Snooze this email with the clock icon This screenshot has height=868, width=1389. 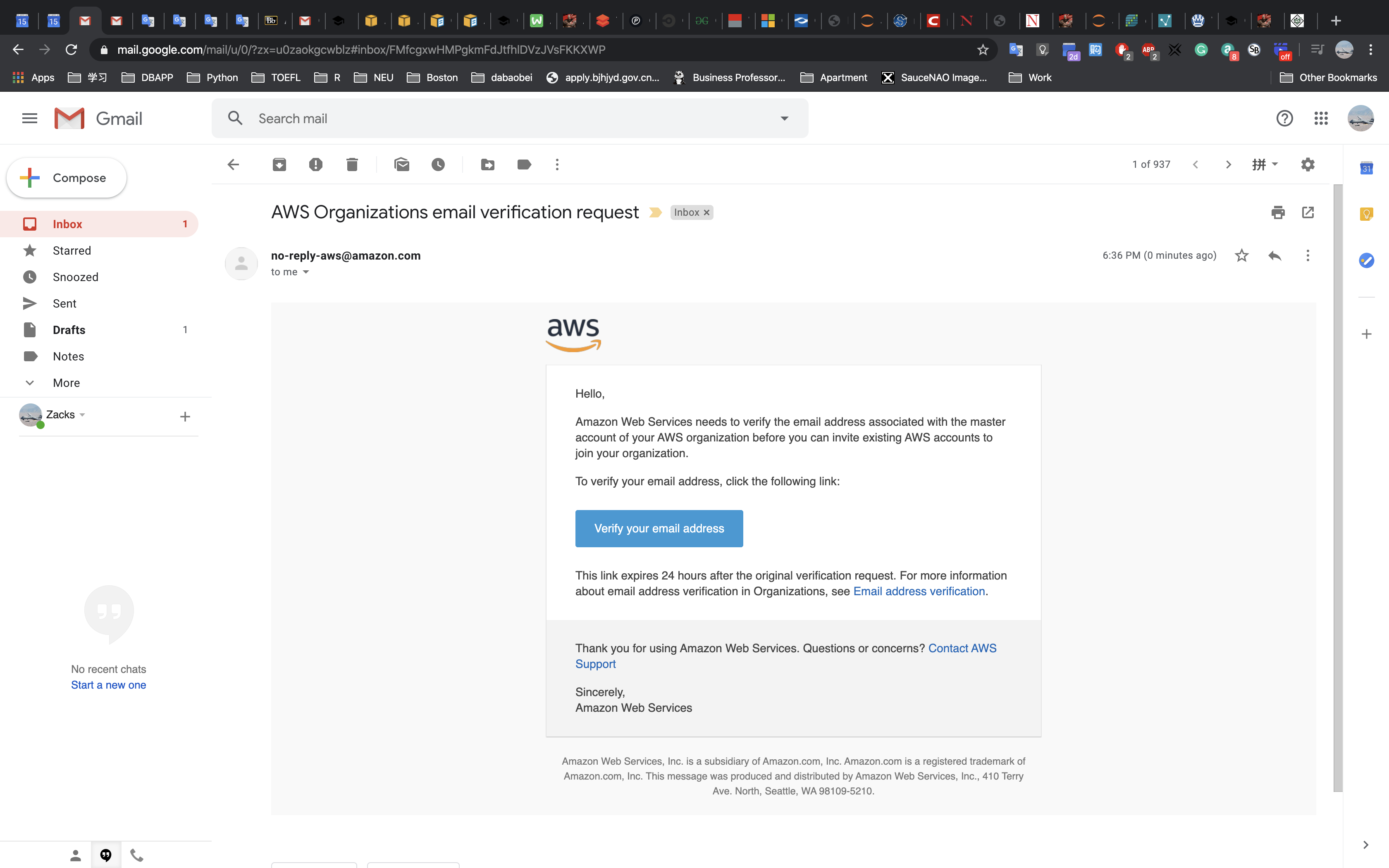(x=438, y=165)
